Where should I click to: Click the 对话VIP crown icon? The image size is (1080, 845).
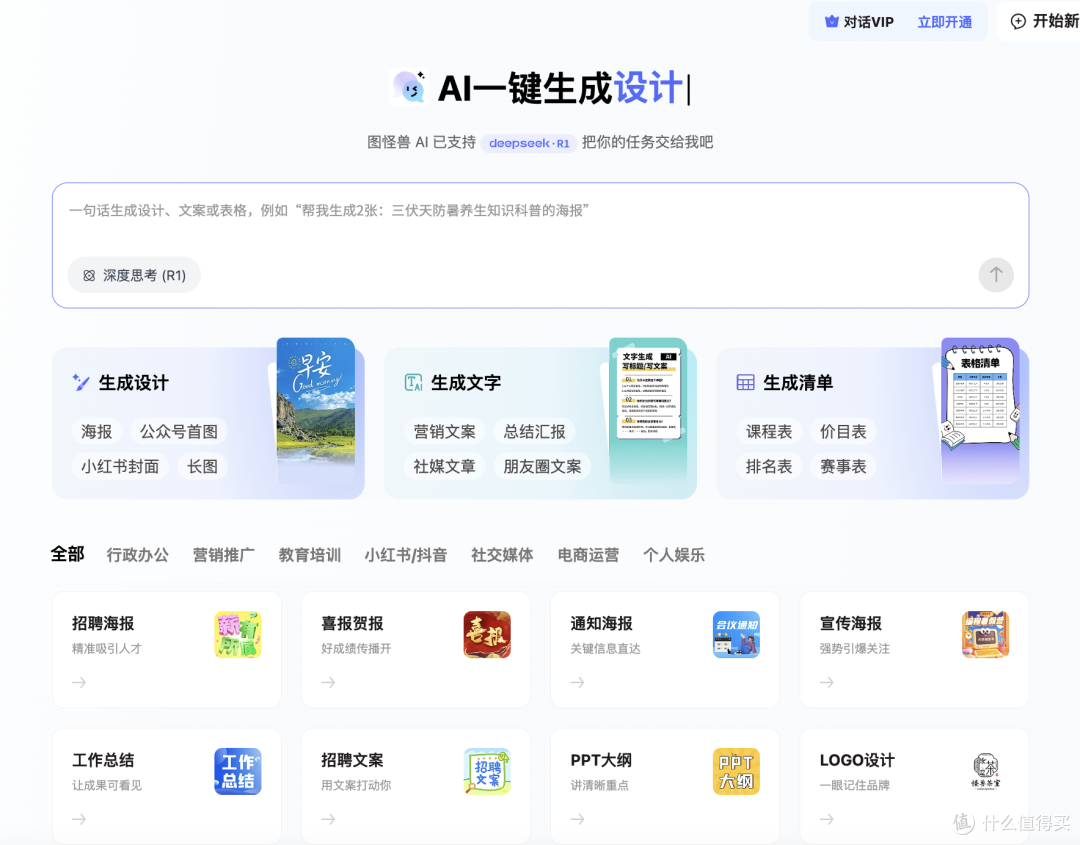(x=831, y=22)
